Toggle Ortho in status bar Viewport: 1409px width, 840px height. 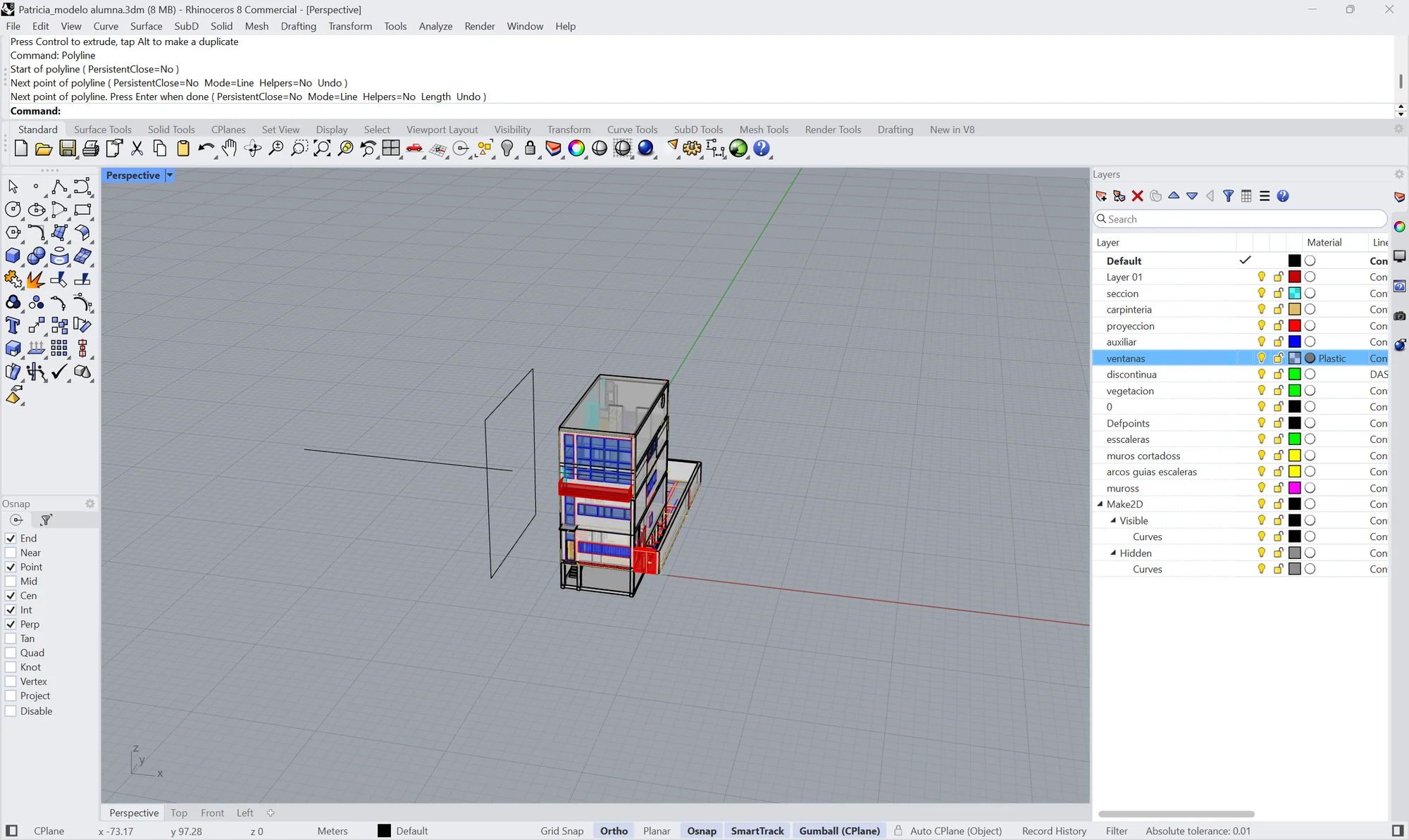click(614, 831)
